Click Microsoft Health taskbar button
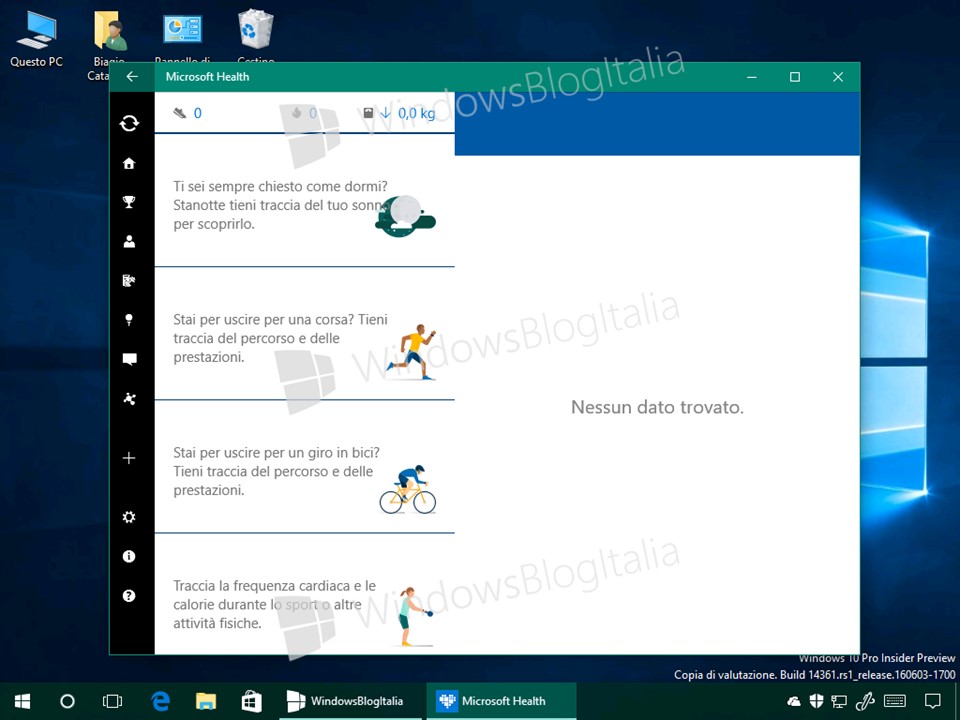960x720 pixels. [x=501, y=701]
